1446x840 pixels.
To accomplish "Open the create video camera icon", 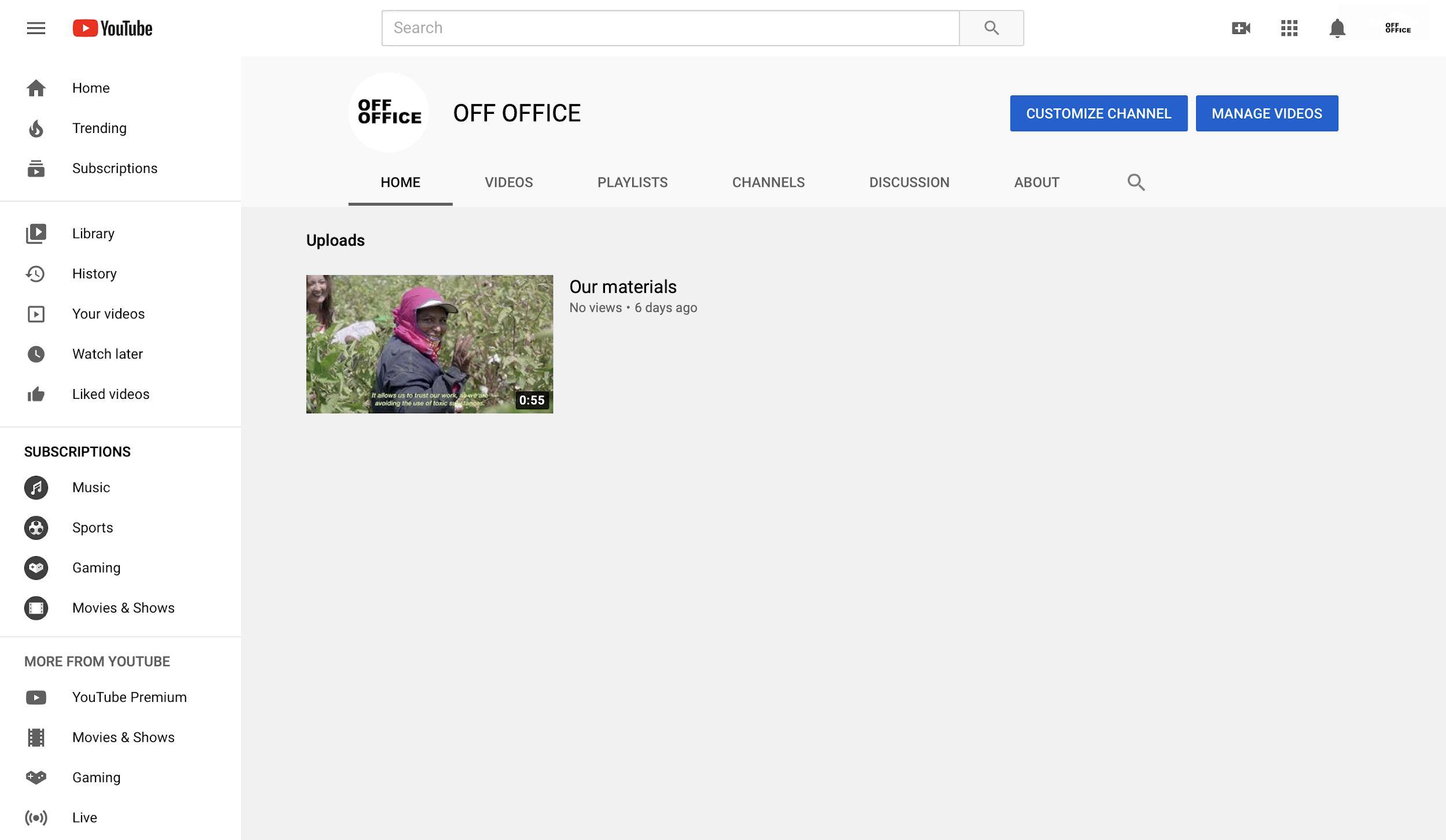I will 1241,28.
